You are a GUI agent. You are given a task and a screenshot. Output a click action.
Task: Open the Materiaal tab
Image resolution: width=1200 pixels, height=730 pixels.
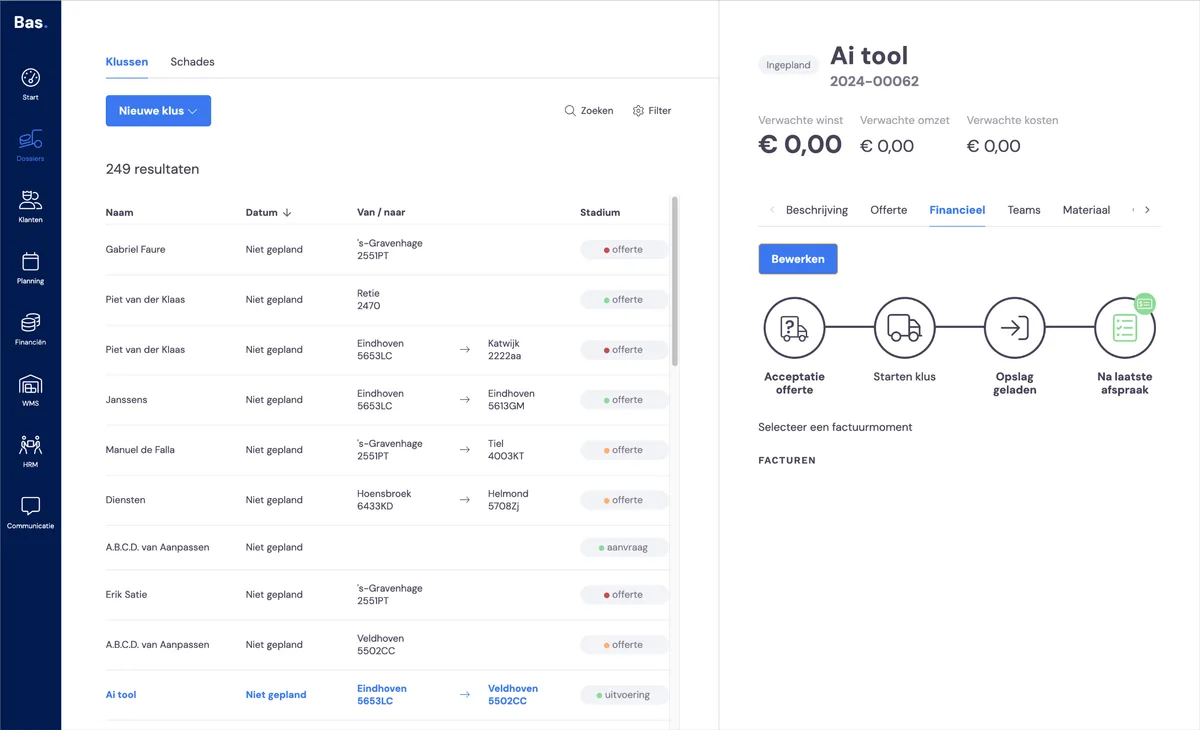tap(1087, 210)
